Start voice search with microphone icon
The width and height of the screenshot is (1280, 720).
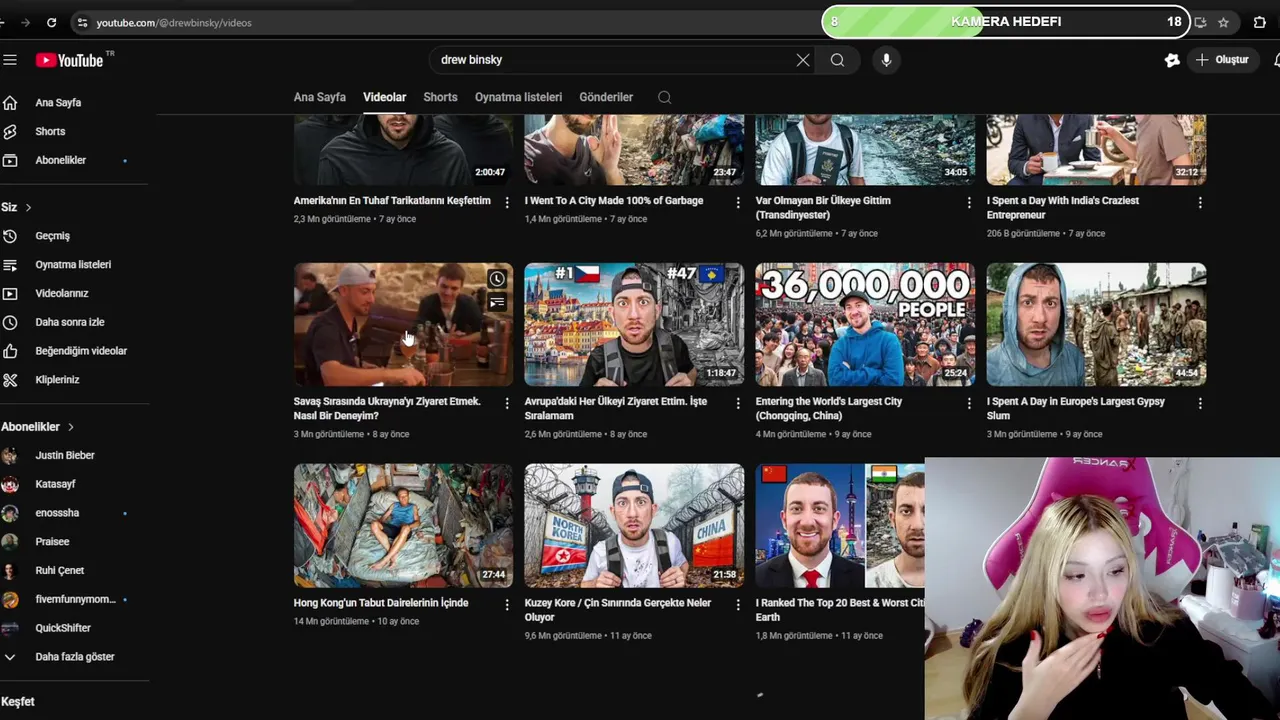pos(886,60)
